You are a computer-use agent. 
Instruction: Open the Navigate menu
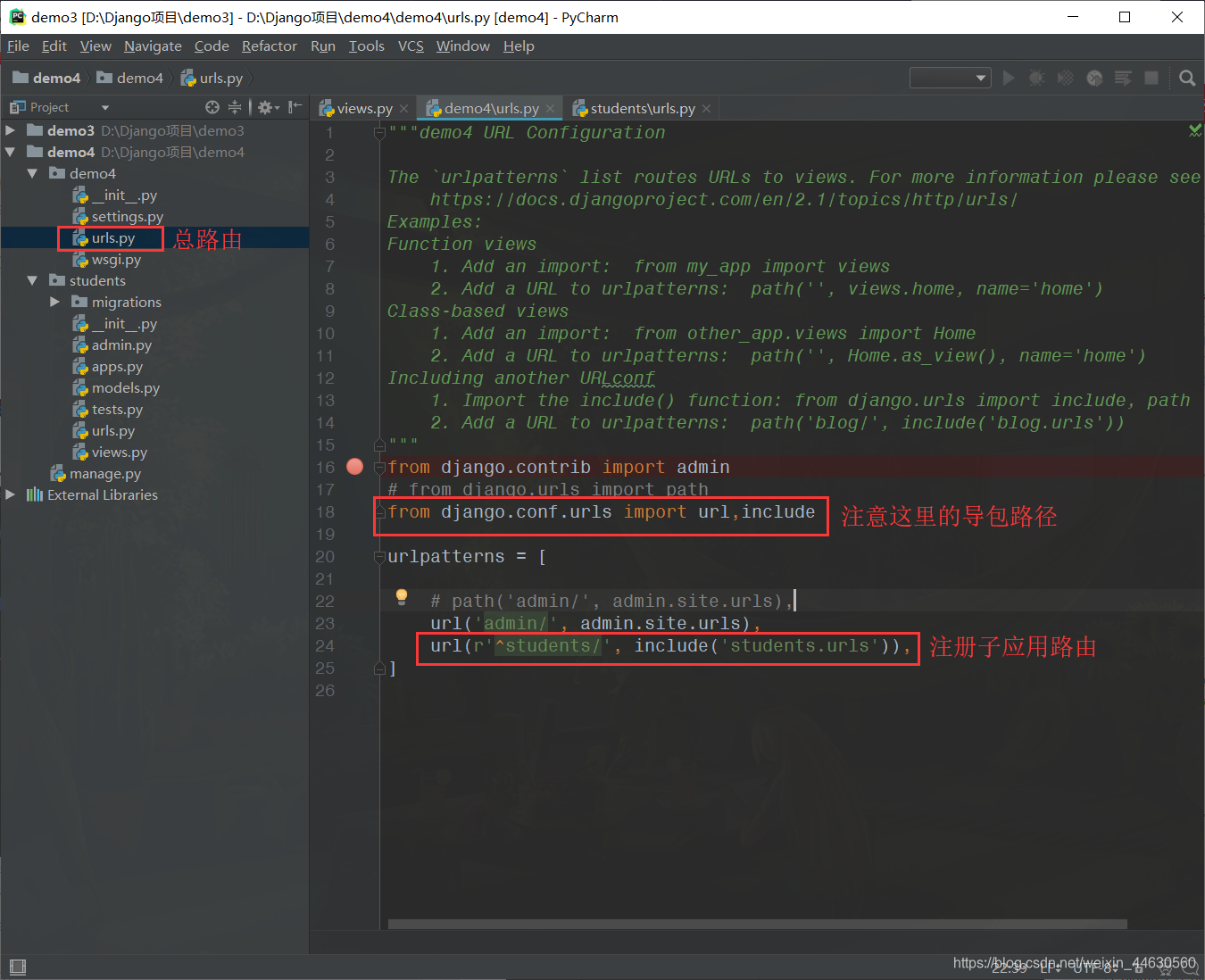click(x=153, y=46)
